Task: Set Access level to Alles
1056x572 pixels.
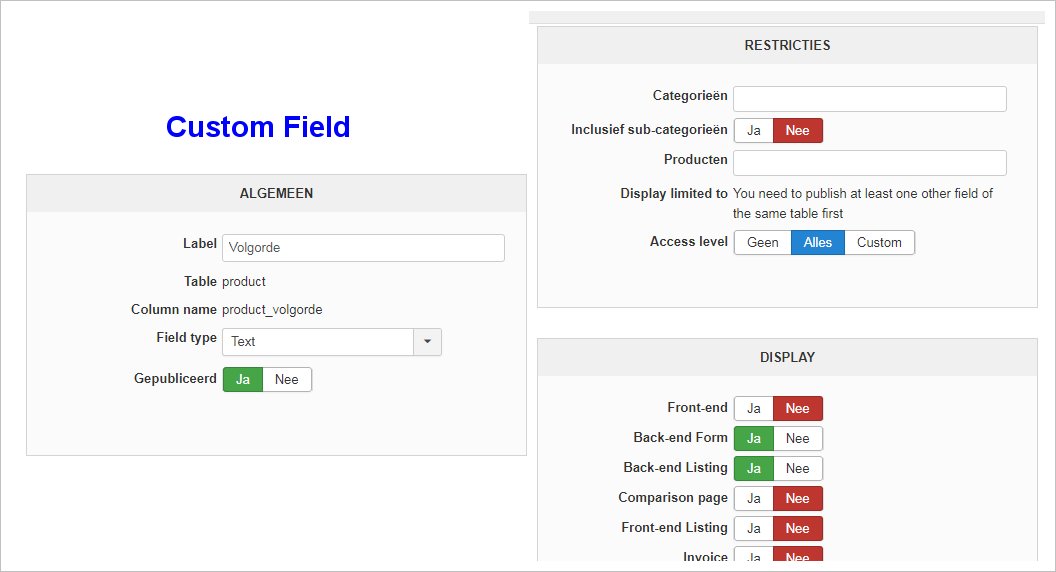Action: (x=818, y=243)
